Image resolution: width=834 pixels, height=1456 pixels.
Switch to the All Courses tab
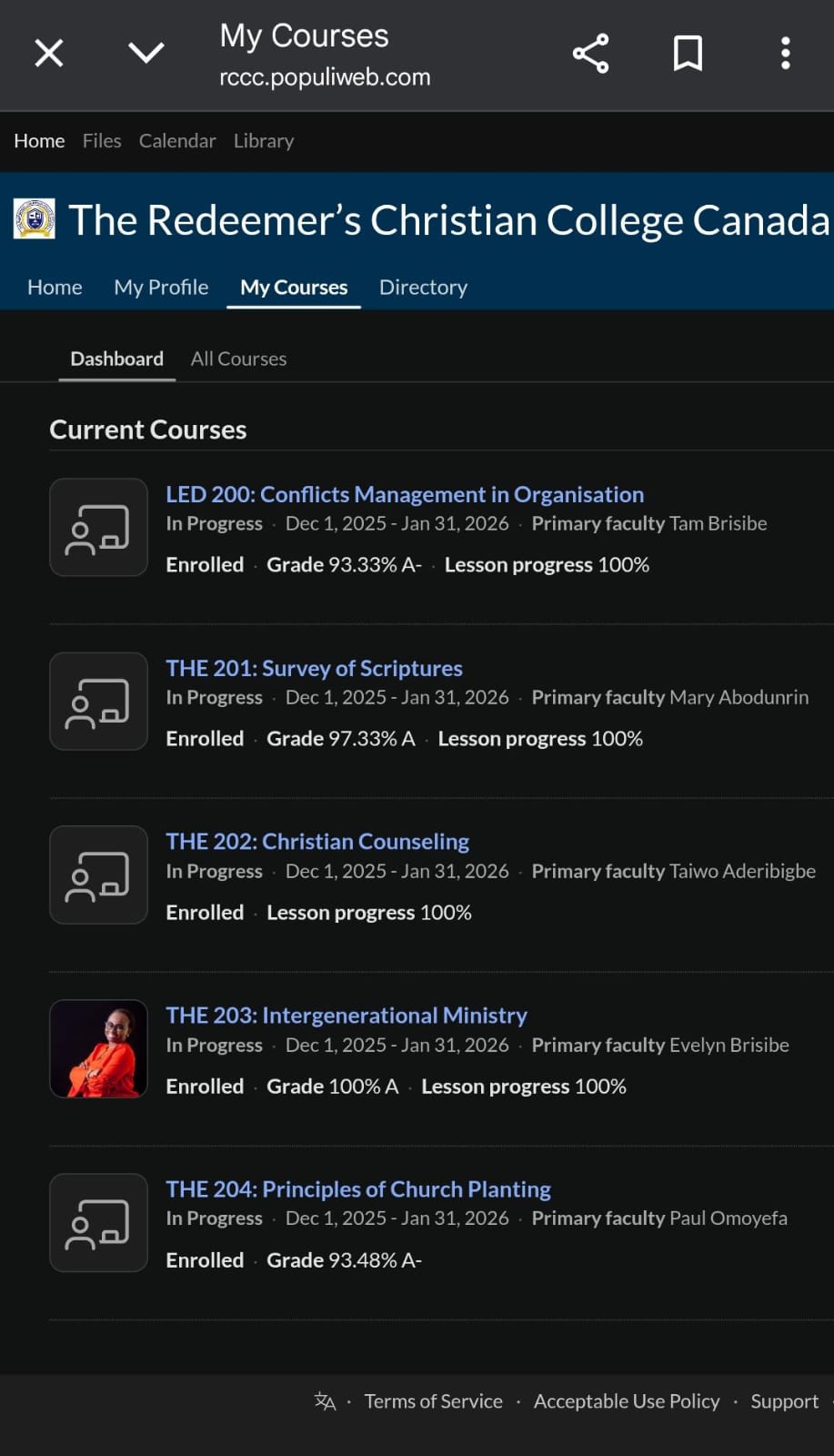[238, 359]
